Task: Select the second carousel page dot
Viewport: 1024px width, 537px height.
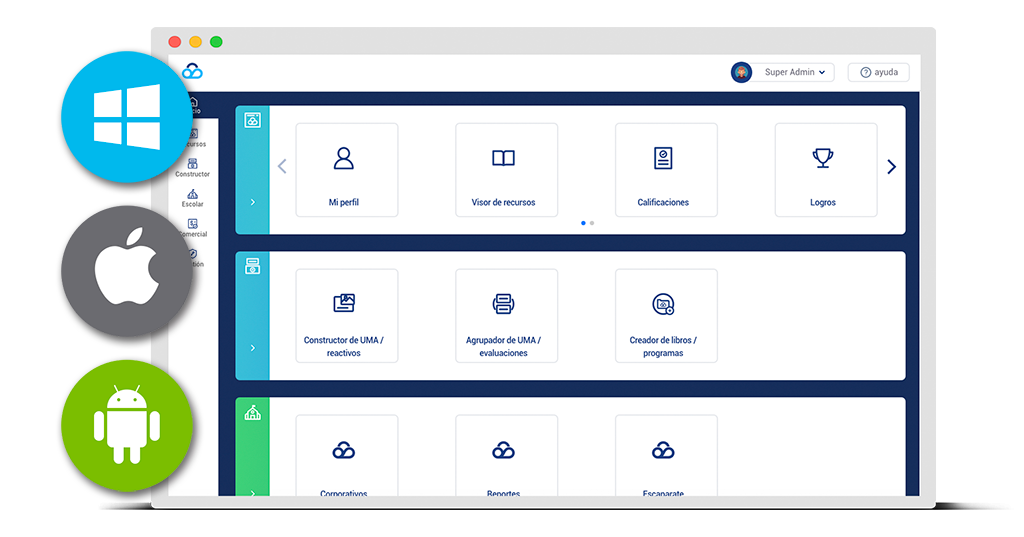Action: [x=592, y=223]
